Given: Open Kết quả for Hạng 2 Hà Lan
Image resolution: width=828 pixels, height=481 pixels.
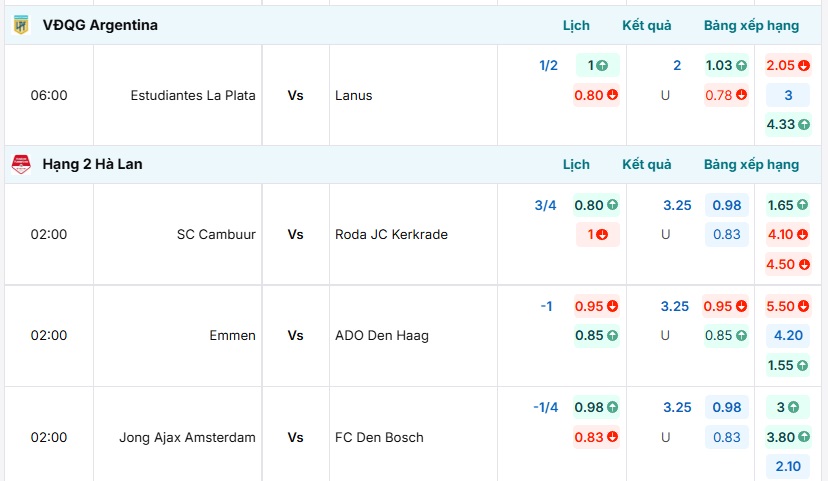Looking at the screenshot, I should pos(647,164).
